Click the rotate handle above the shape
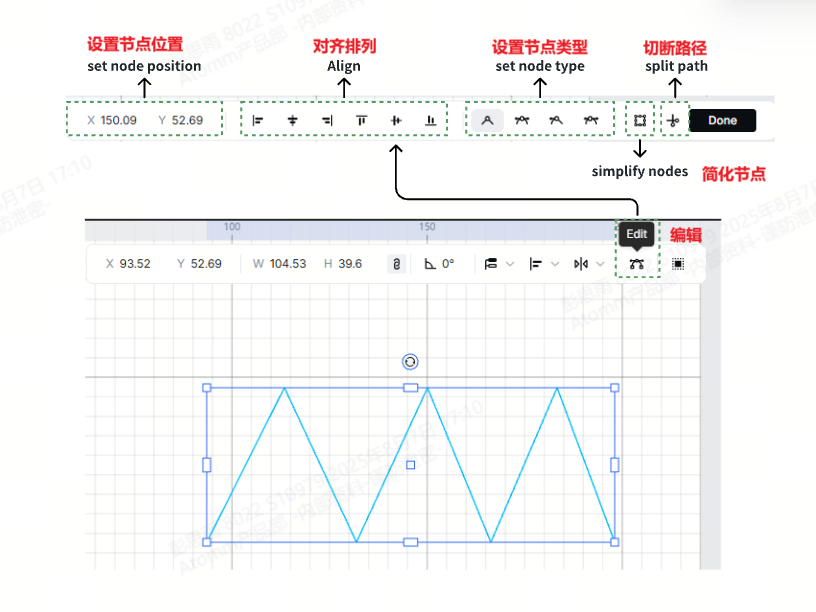Viewport: 816px width, 612px height. [x=410, y=362]
